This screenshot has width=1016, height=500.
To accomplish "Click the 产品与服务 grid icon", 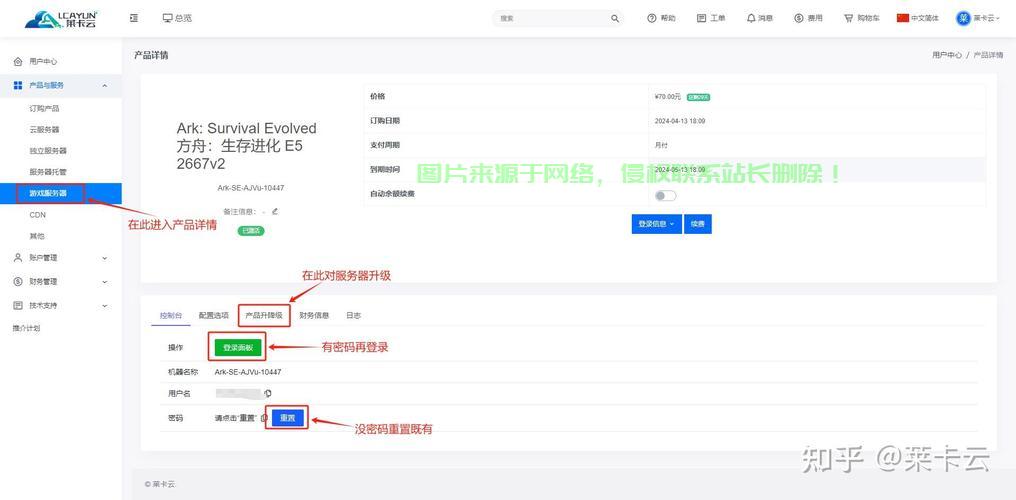I will [x=18, y=85].
